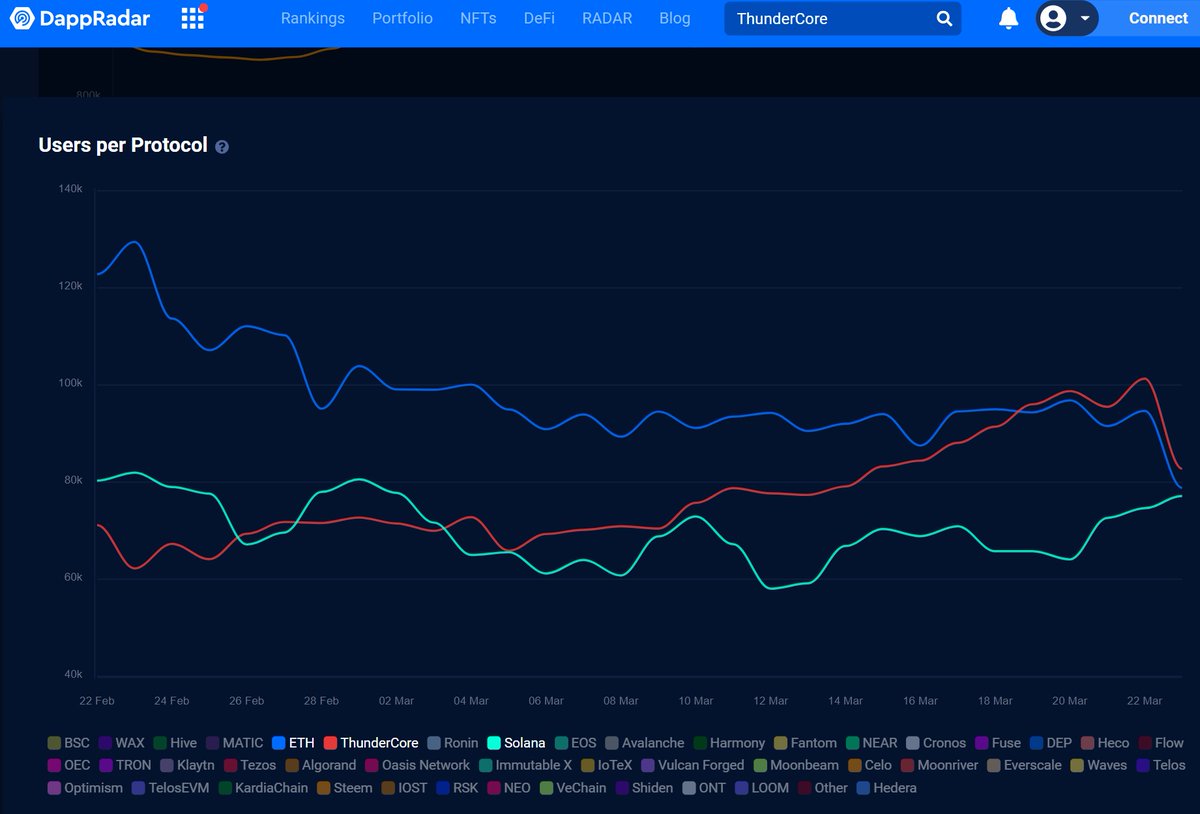Hide the ThunderCore series in legend
This screenshot has width=1200, height=814.
[371, 743]
